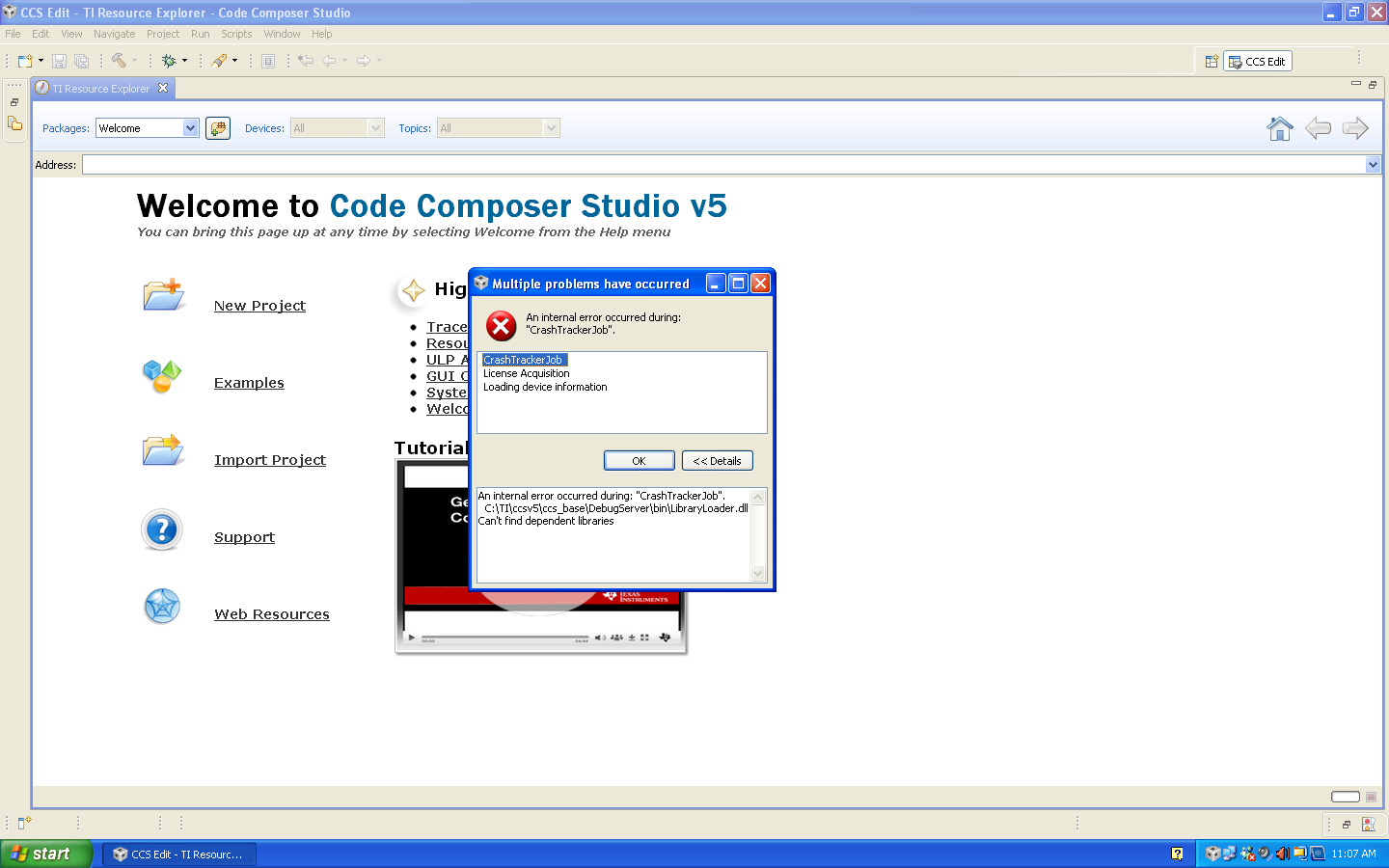Select Loading device information in the list
The height and width of the screenshot is (868, 1389).
[x=545, y=387]
